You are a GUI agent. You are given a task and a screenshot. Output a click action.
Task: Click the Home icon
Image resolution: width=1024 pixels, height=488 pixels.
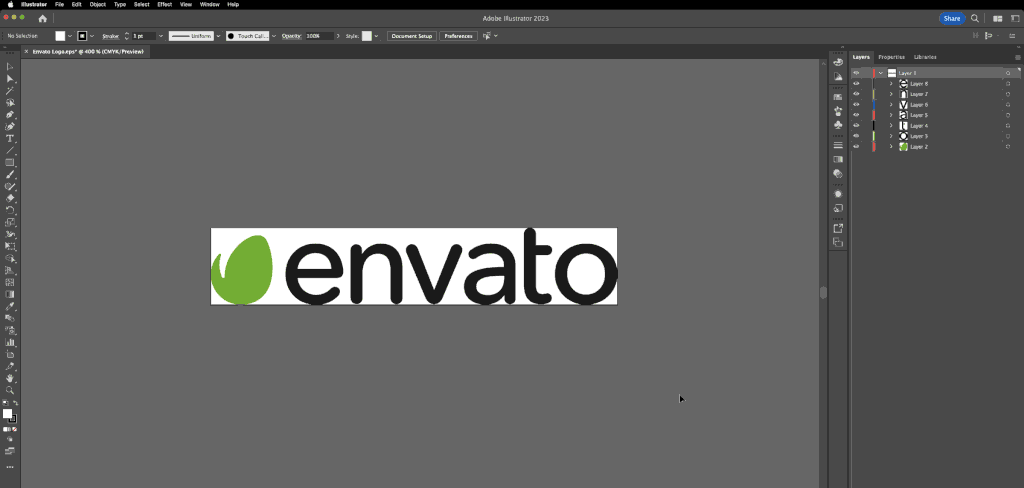[42, 18]
